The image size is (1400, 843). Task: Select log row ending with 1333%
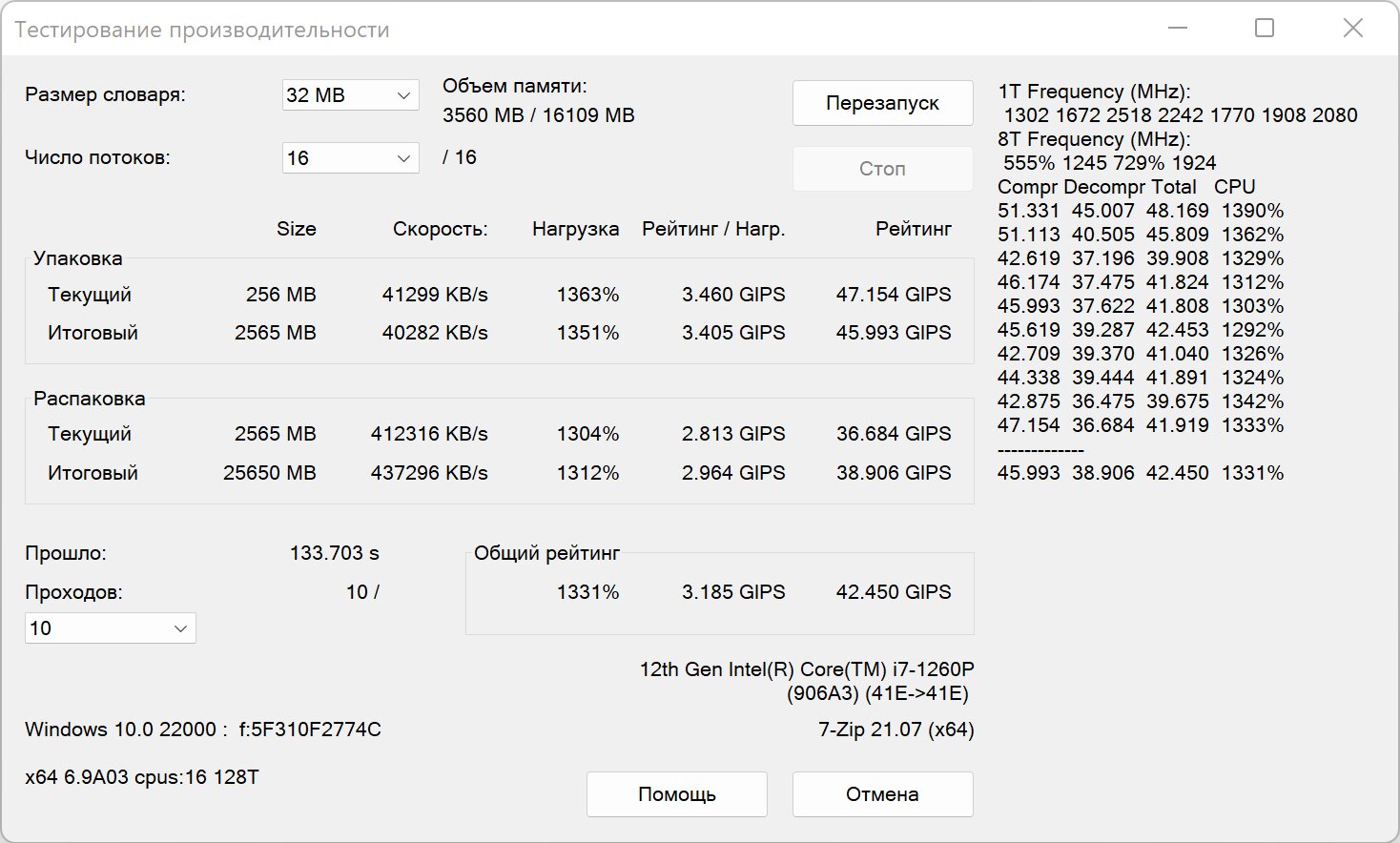[1141, 425]
